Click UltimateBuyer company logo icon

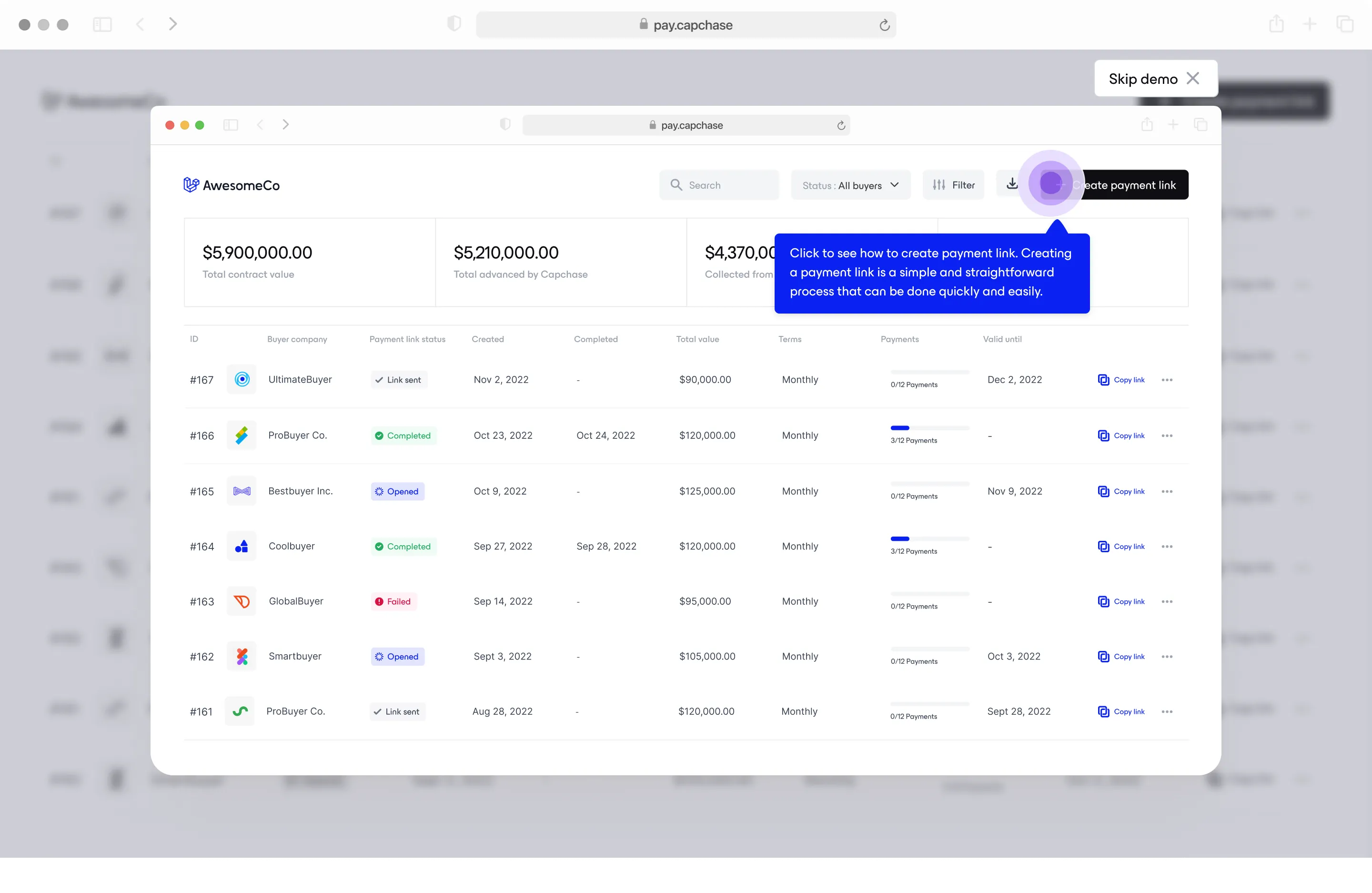242,379
